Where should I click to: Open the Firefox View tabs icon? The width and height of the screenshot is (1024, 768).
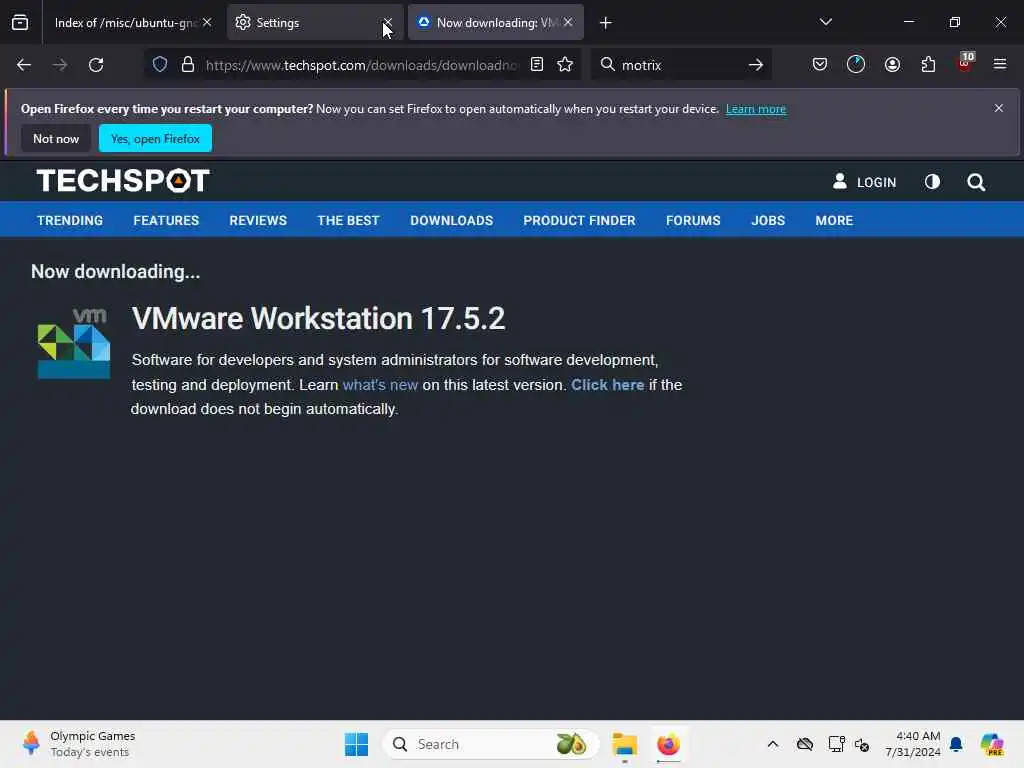[20, 23]
